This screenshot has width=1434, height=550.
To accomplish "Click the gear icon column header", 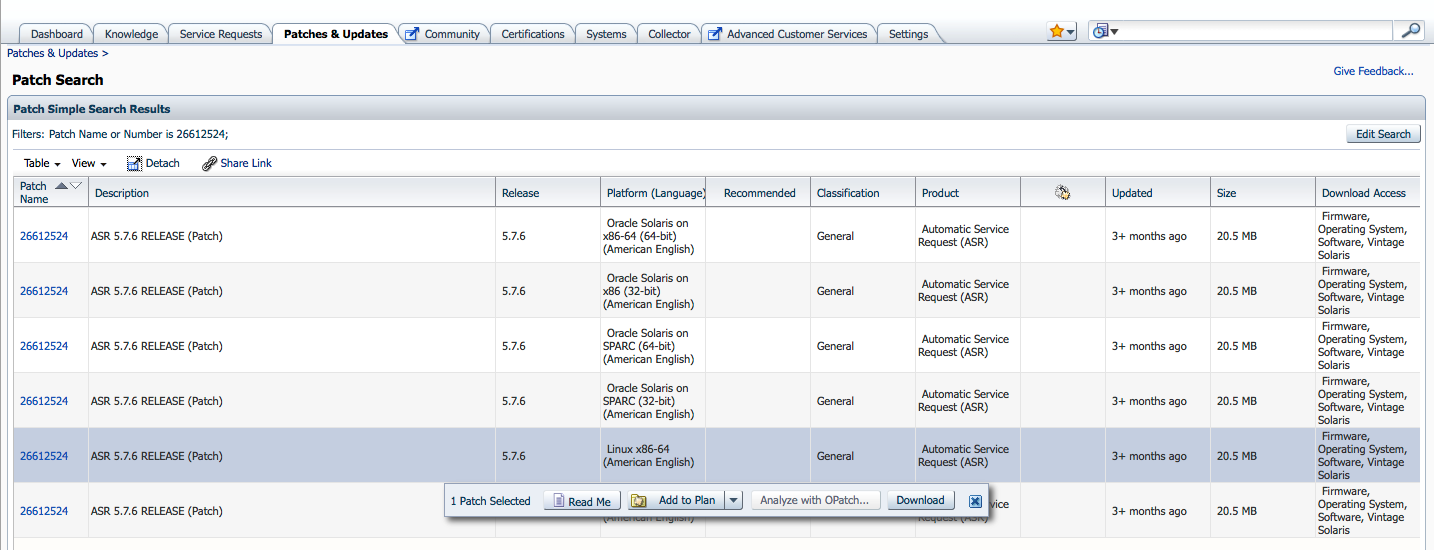I will (x=1063, y=193).
